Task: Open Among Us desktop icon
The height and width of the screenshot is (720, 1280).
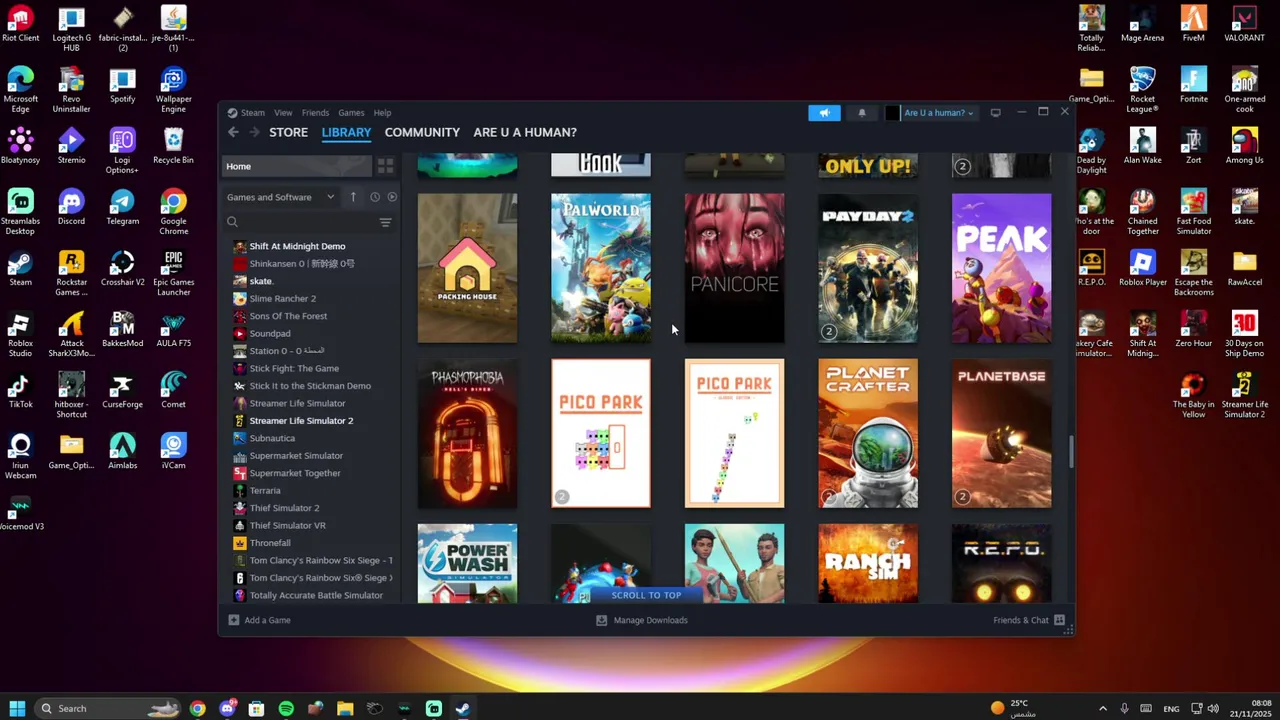Action: point(1244,147)
